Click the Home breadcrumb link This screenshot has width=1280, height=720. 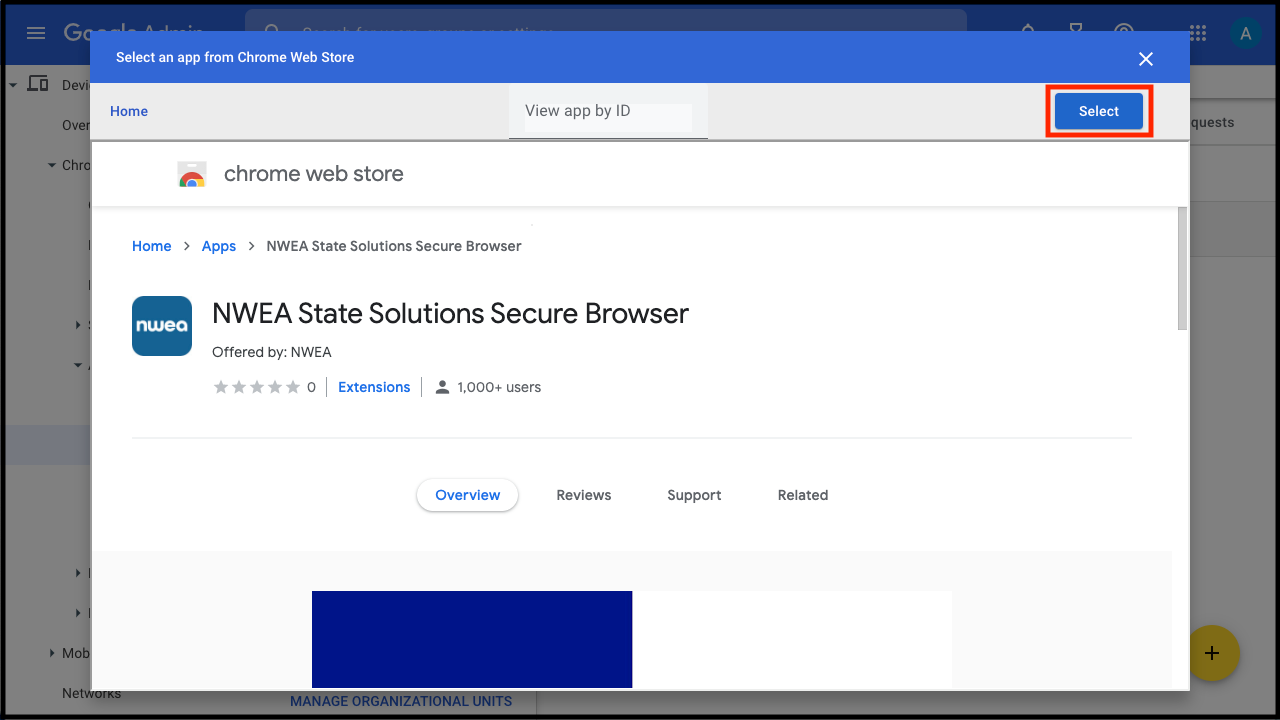[x=152, y=246]
